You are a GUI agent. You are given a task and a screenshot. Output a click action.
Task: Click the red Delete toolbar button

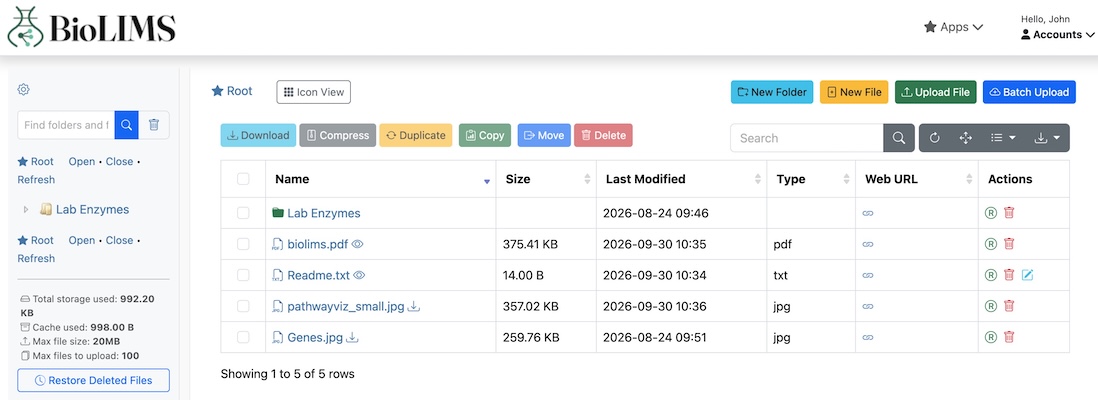(x=604, y=135)
